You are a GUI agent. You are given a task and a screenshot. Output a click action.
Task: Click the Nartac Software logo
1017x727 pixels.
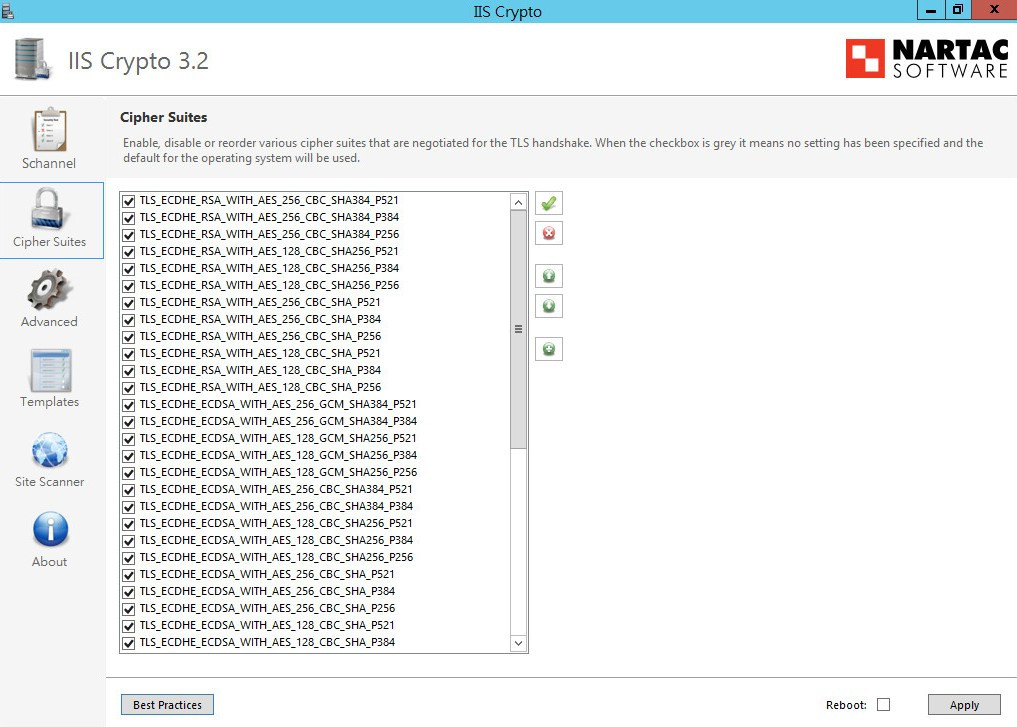click(927, 58)
